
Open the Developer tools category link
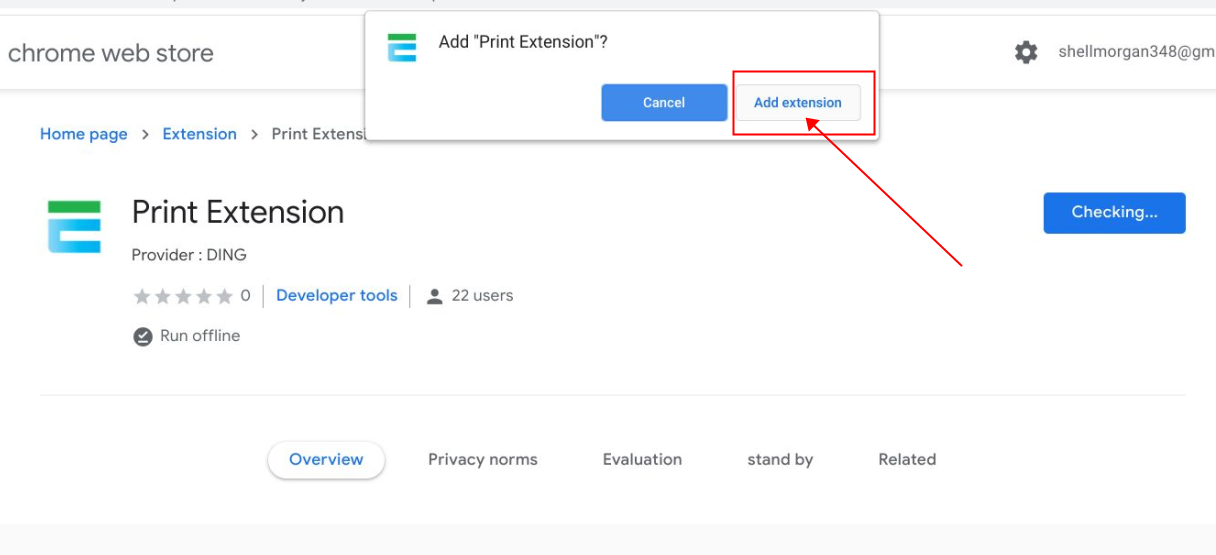click(337, 296)
